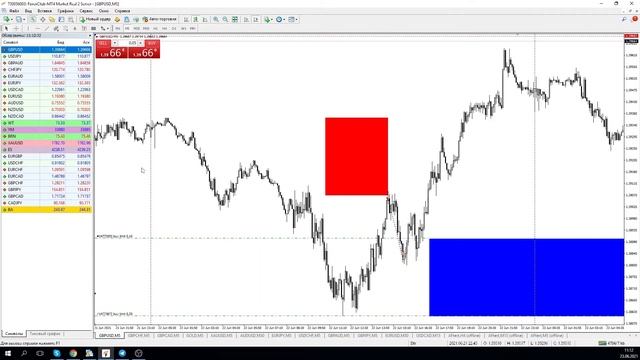
Task: Switch to Тиковый график tab
Action: click(x=45, y=334)
